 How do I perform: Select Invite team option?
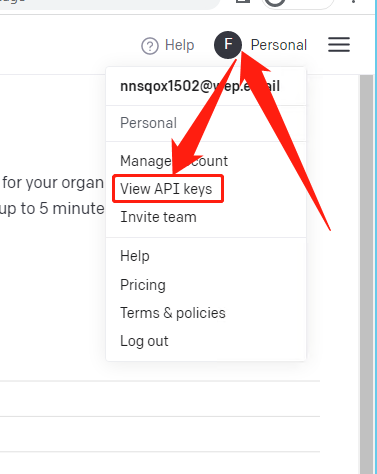[158, 217]
